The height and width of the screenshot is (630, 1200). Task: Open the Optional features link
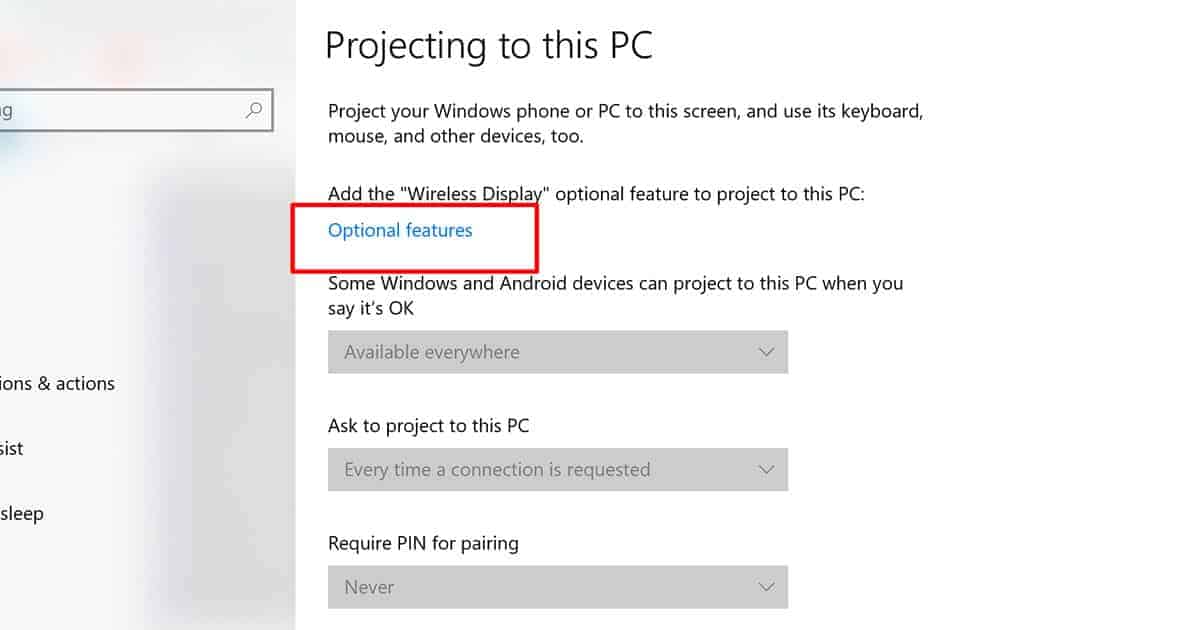point(400,231)
